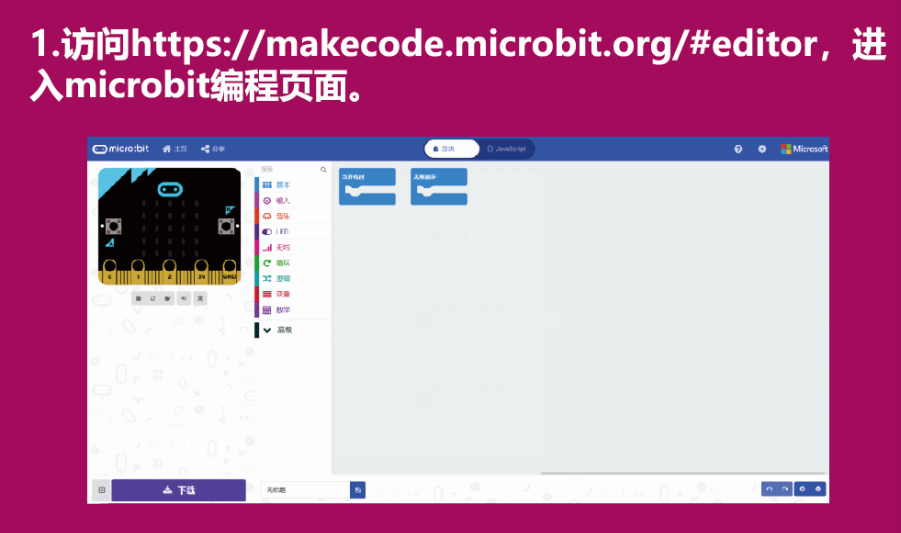901x533 pixels.
Task: Click pin 2 on the simulator
Action: click(x=170, y=272)
